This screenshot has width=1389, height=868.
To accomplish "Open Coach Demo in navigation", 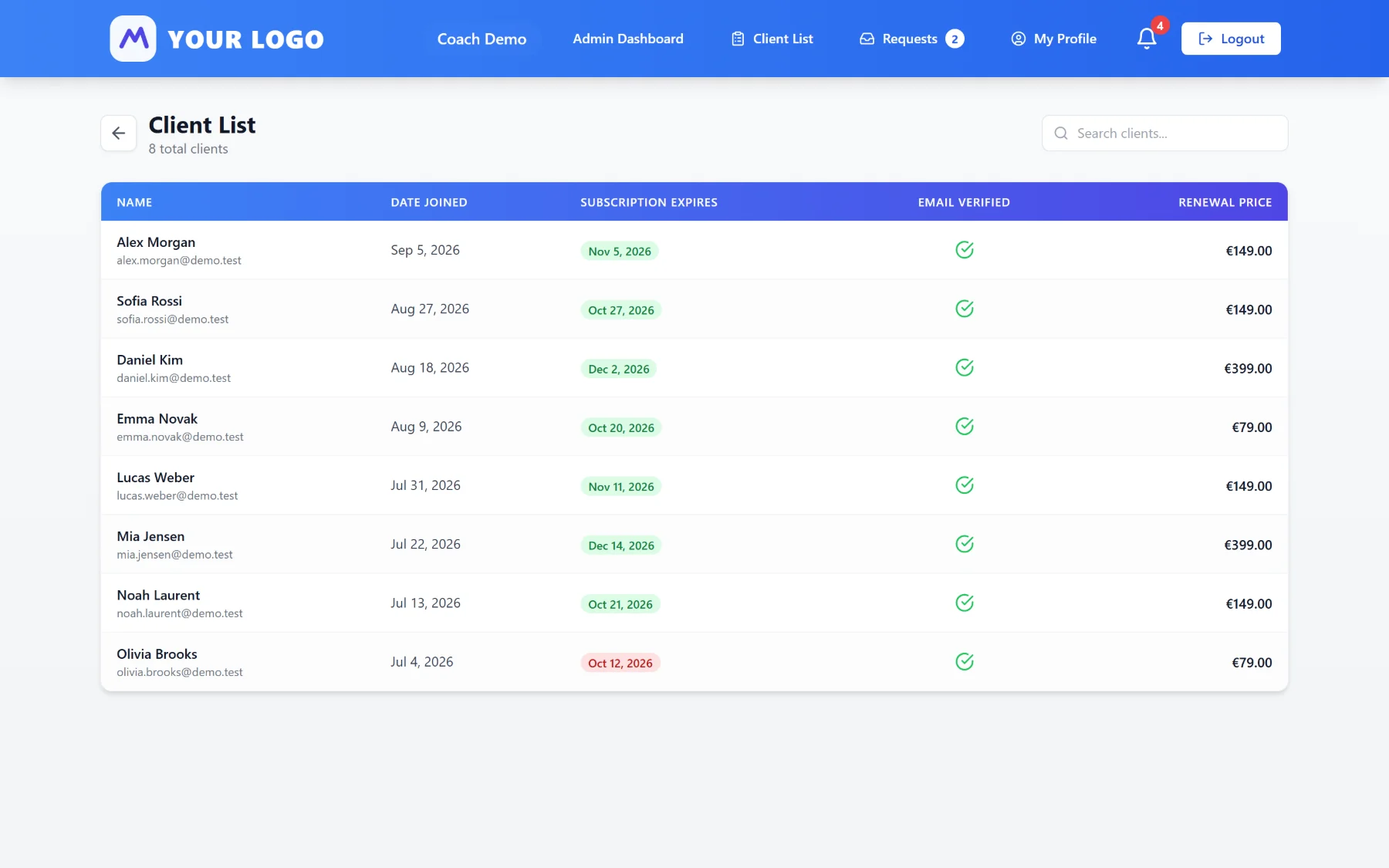I will (x=482, y=39).
